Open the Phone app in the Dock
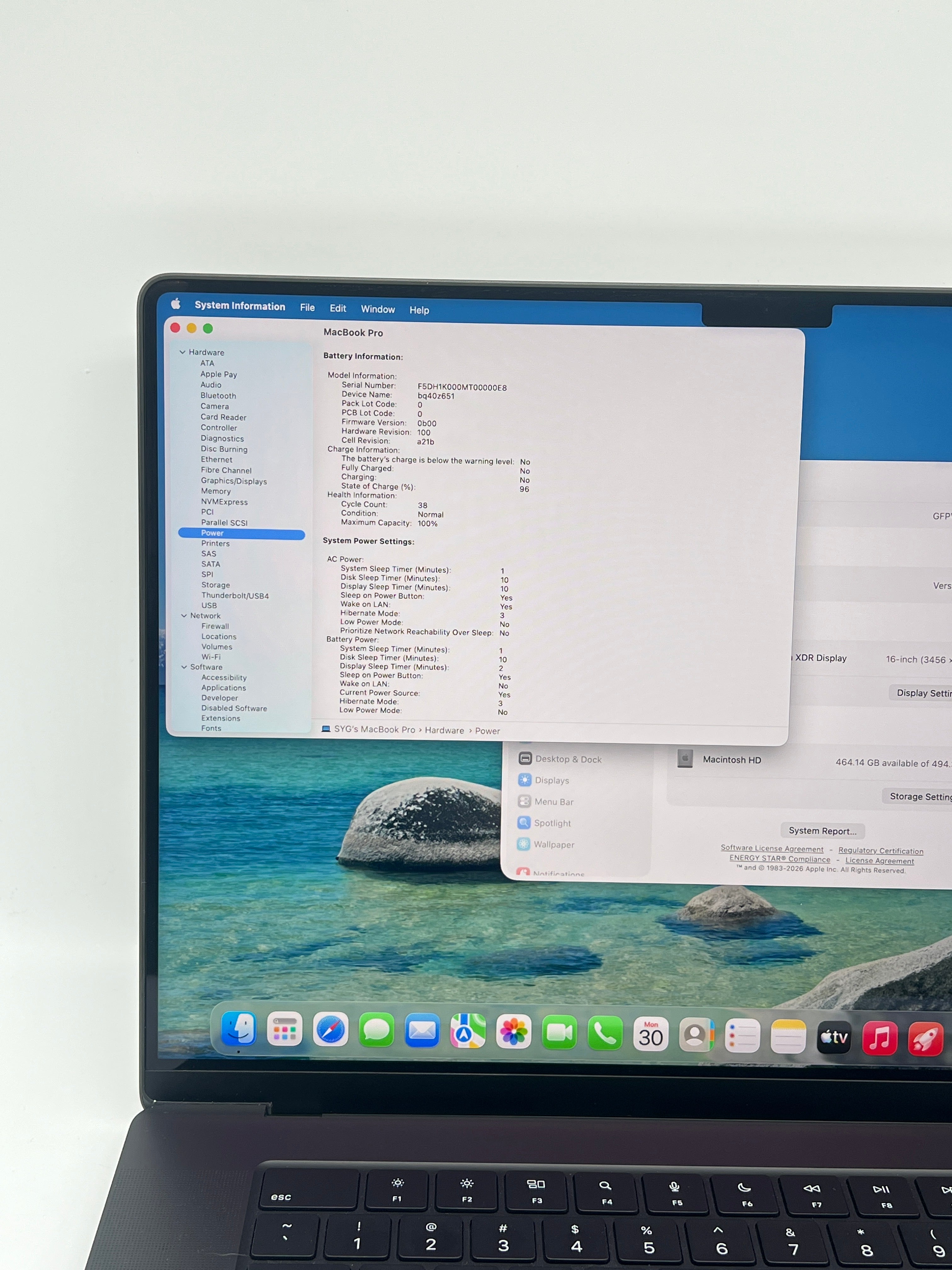This screenshot has width=952, height=1270. 605,1033
